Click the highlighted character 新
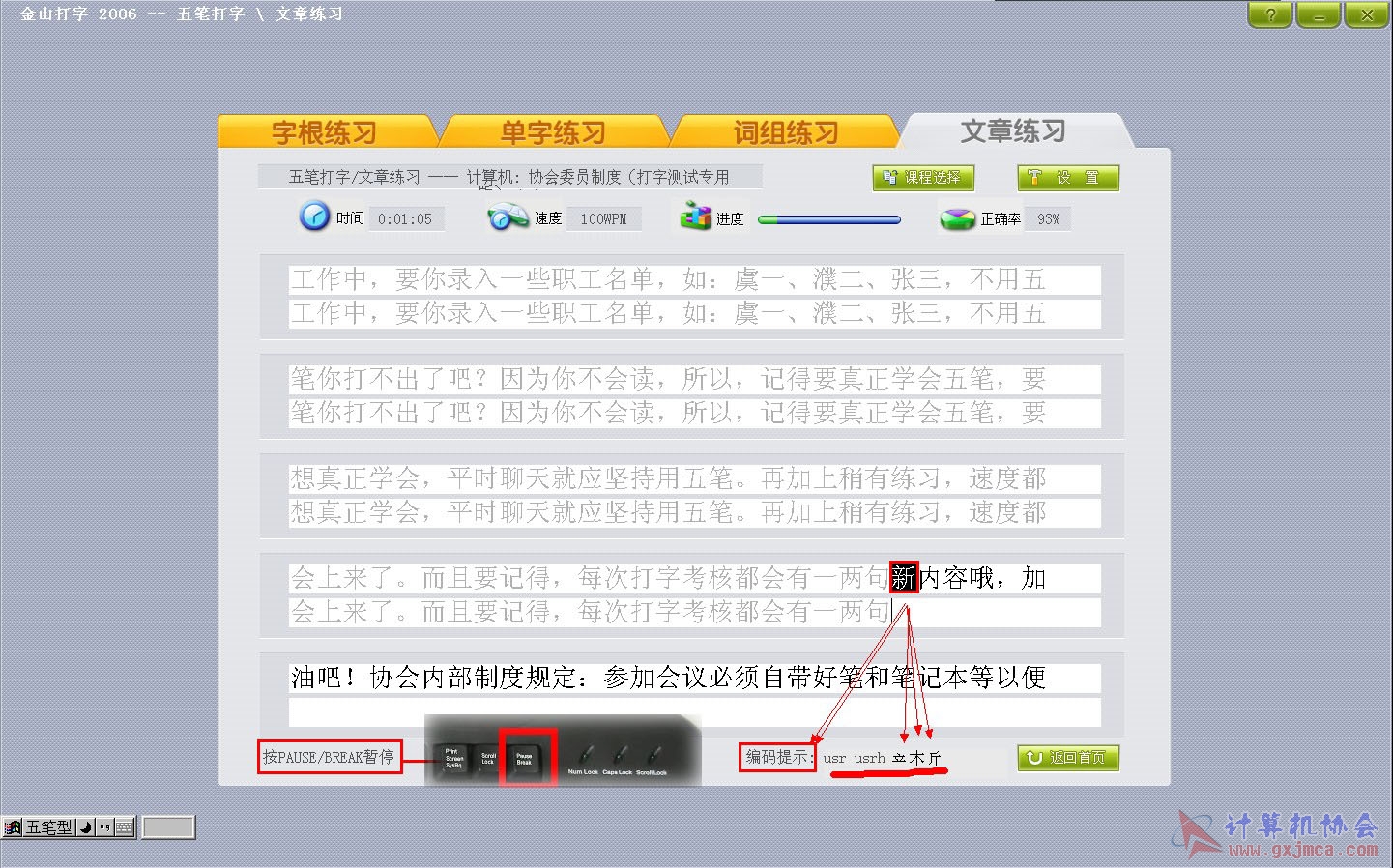 tap(904, 578)
